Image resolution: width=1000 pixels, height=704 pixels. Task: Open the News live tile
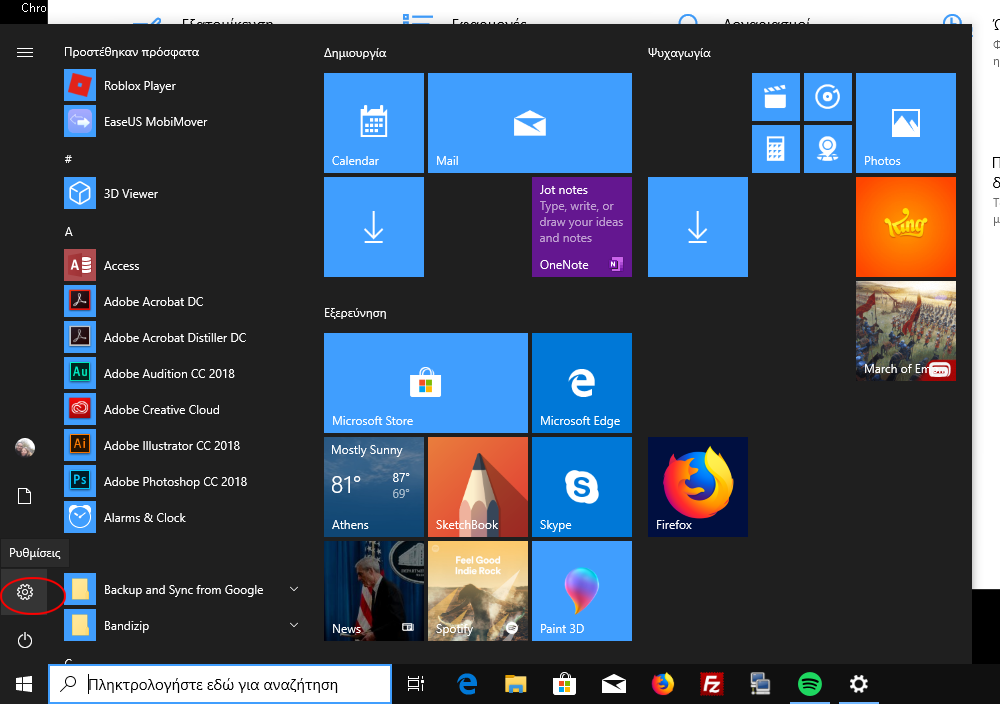coord(373,590)
